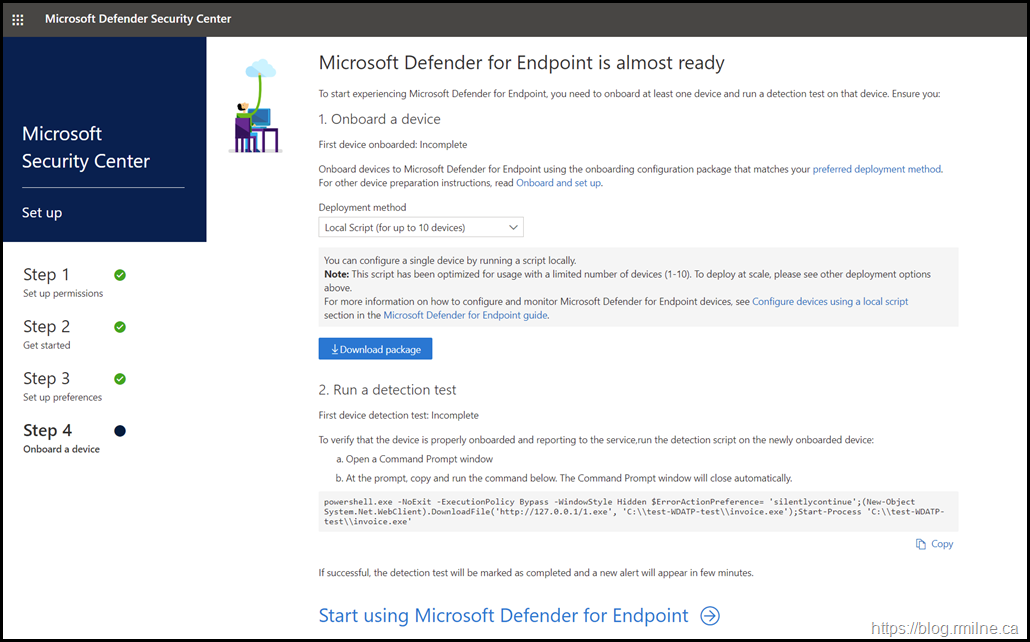Select Step 4 Onboard a device

[61, 438]
